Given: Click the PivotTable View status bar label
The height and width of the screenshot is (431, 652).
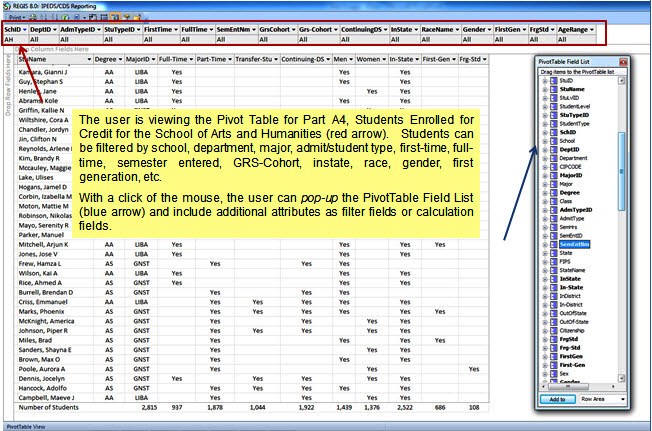Looking at the screenshot, I should click(x=26, y=426).
